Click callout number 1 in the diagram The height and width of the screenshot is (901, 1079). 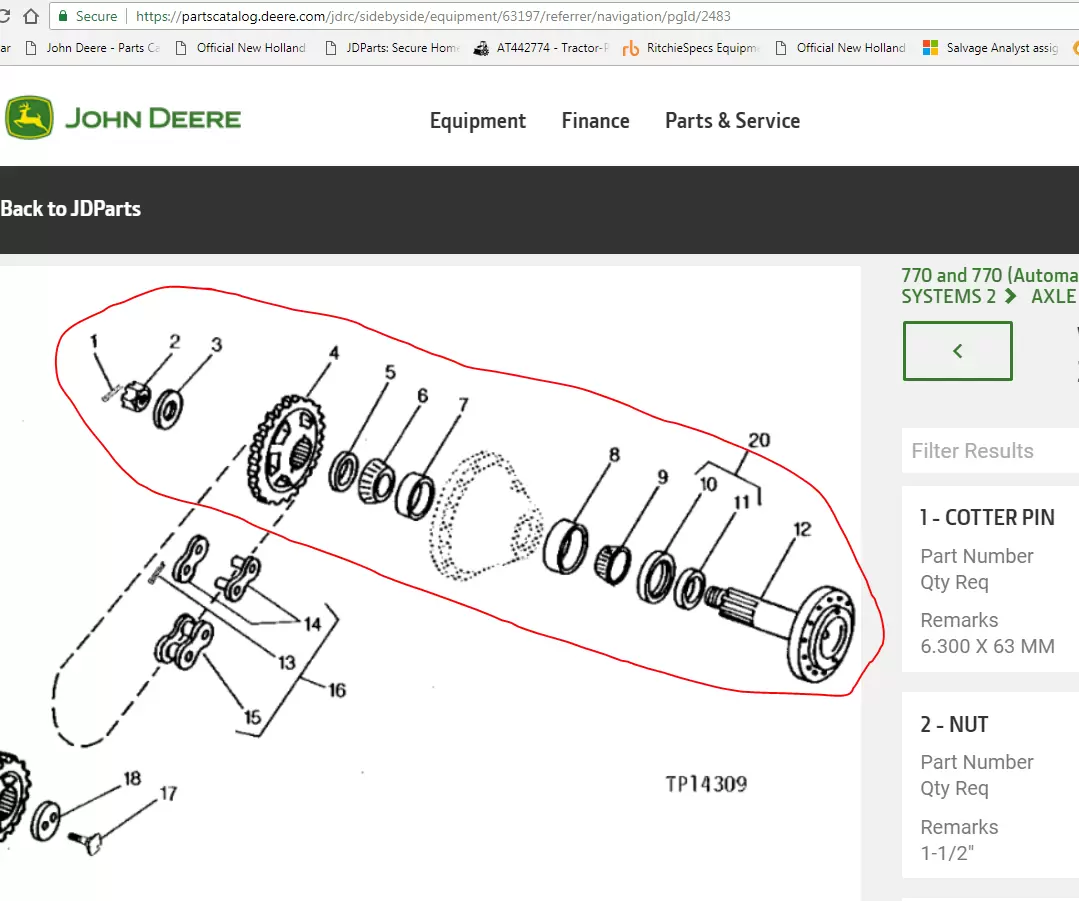[94, 341]
